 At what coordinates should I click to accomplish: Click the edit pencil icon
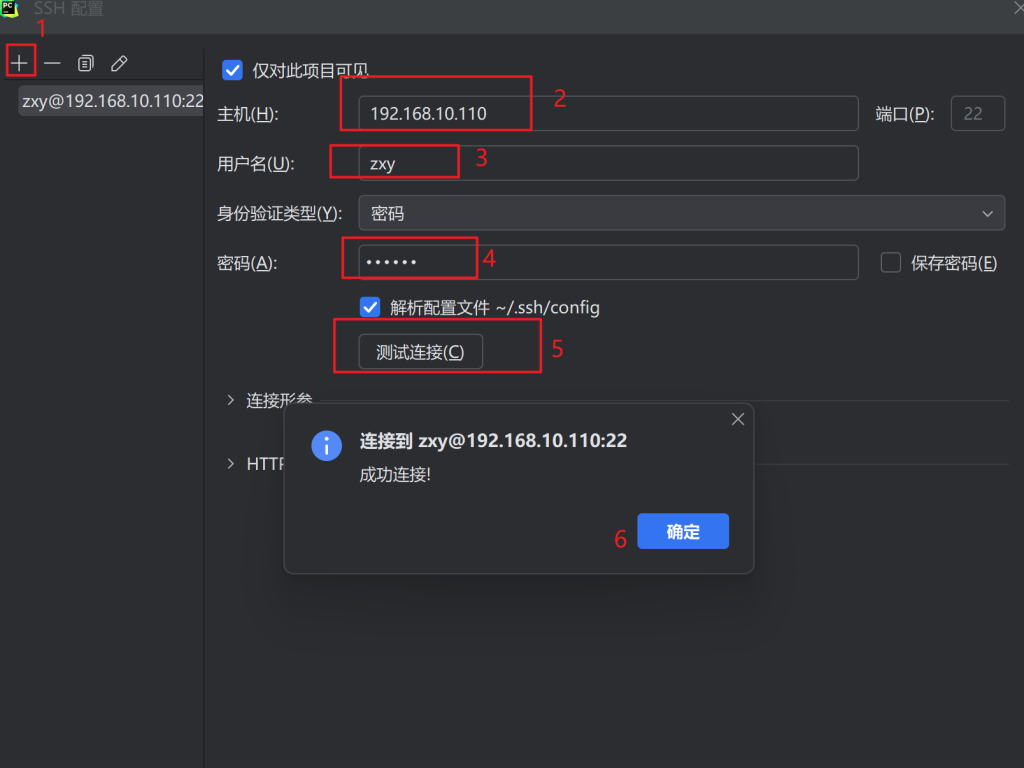tap(119, 63)
